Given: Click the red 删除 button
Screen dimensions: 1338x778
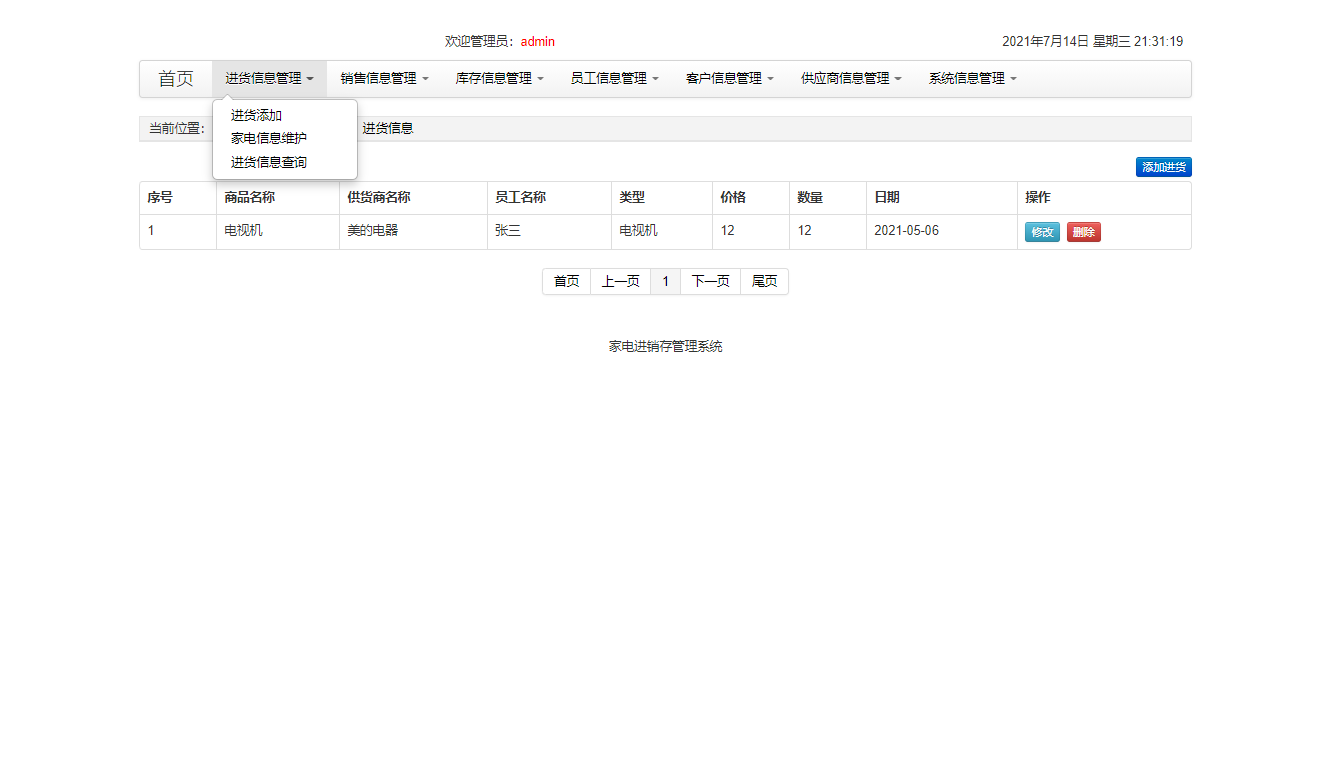Looking at the screenshot, I should 1083,231.
